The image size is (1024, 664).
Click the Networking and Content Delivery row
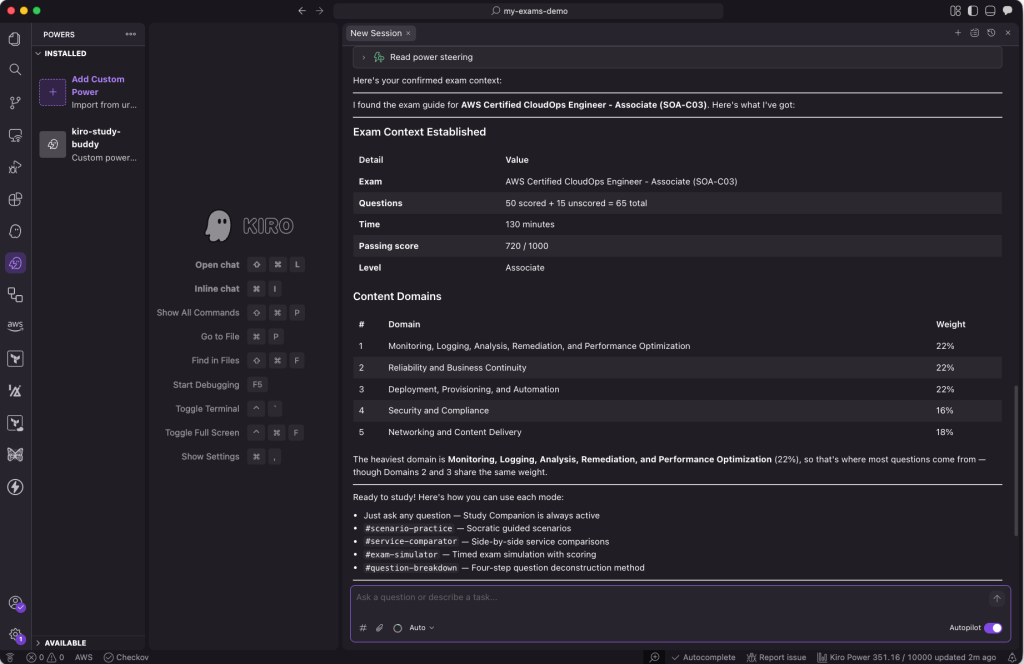[677, 432]
